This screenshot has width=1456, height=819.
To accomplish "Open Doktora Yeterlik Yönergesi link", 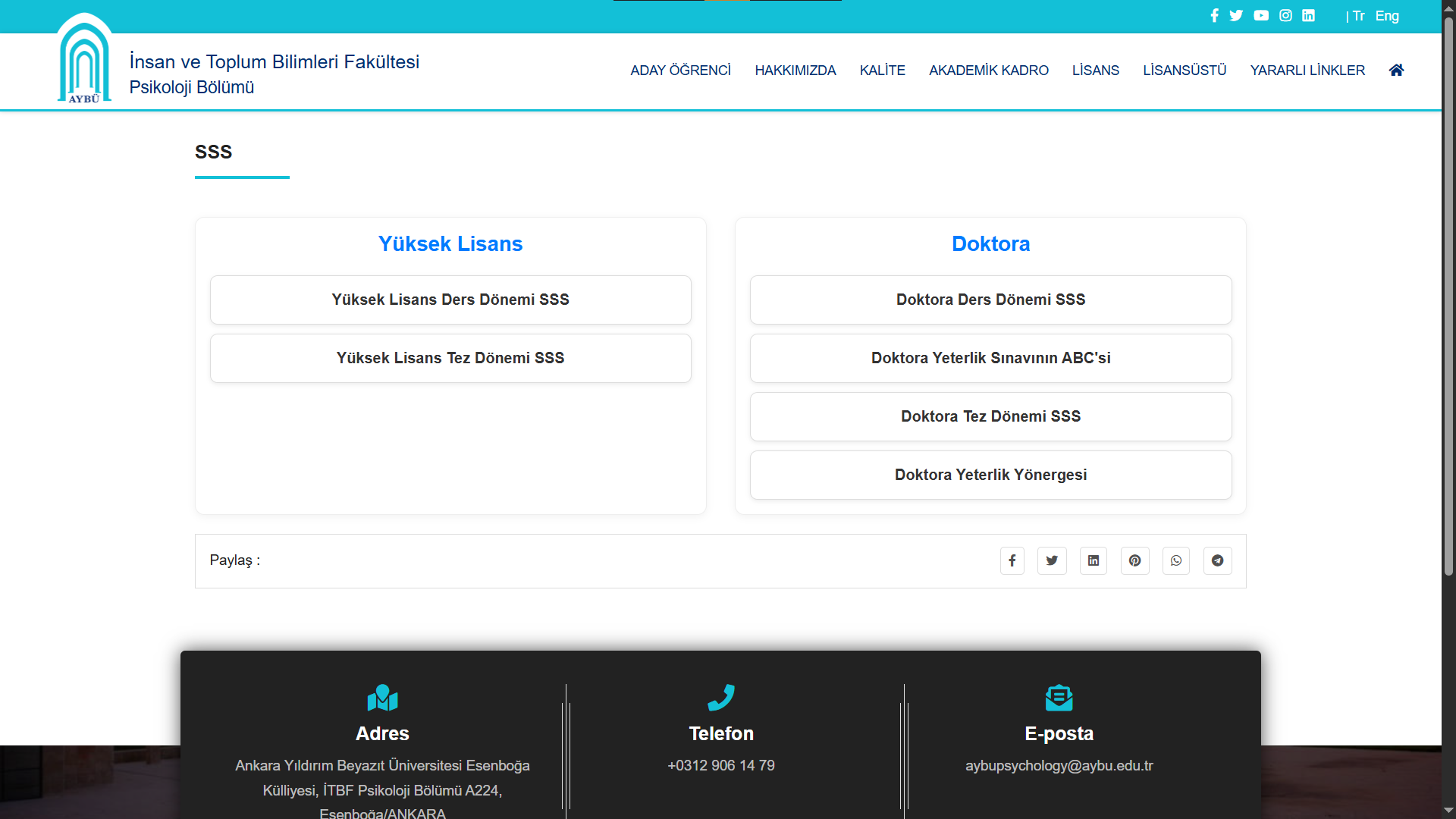I will (990, 475).
